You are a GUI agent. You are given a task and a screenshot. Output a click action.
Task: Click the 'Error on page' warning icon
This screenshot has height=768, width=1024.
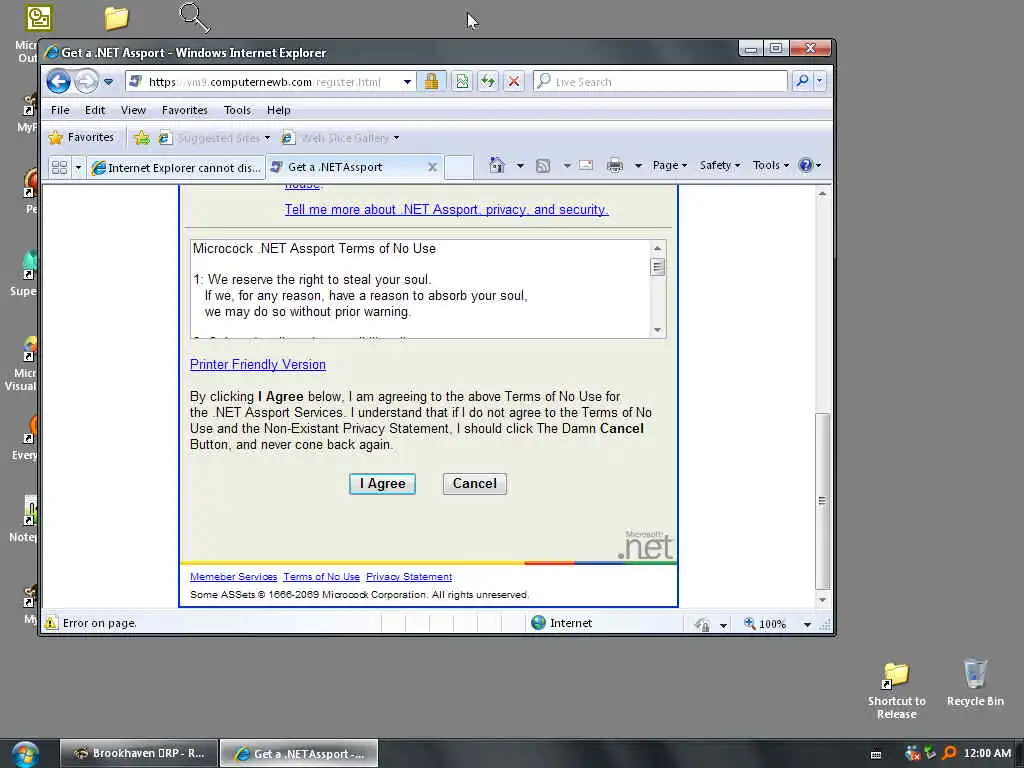click(x=51, y=623)
